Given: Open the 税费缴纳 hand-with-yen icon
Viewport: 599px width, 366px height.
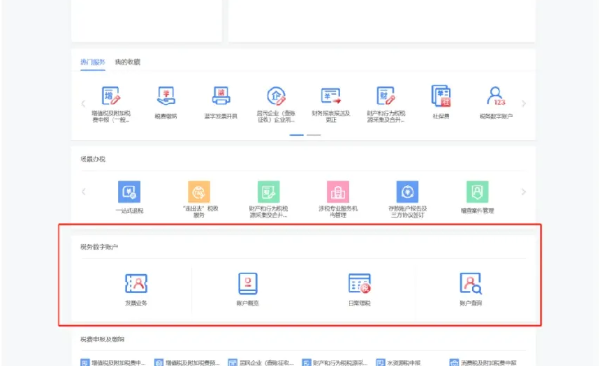Looking at the screenshot, I should point(166,96).
